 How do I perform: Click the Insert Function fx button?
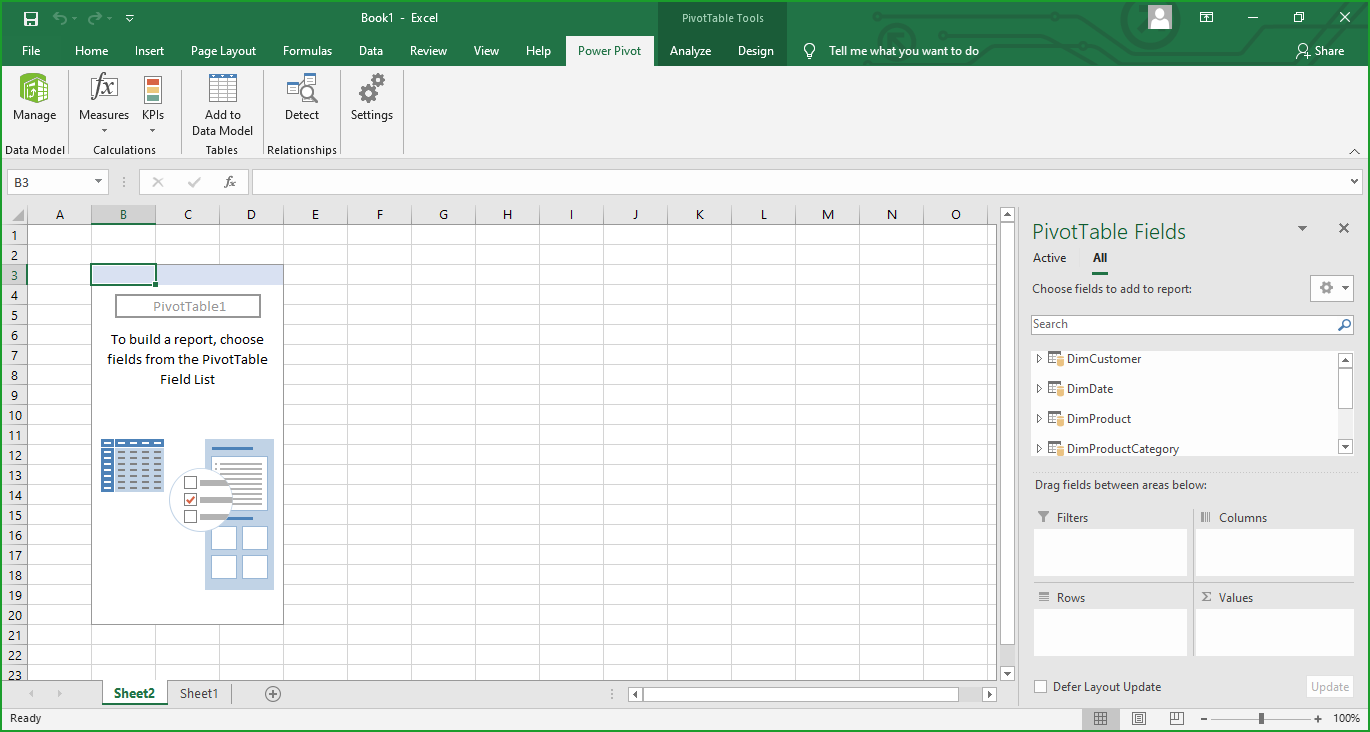tap(230, 182)
